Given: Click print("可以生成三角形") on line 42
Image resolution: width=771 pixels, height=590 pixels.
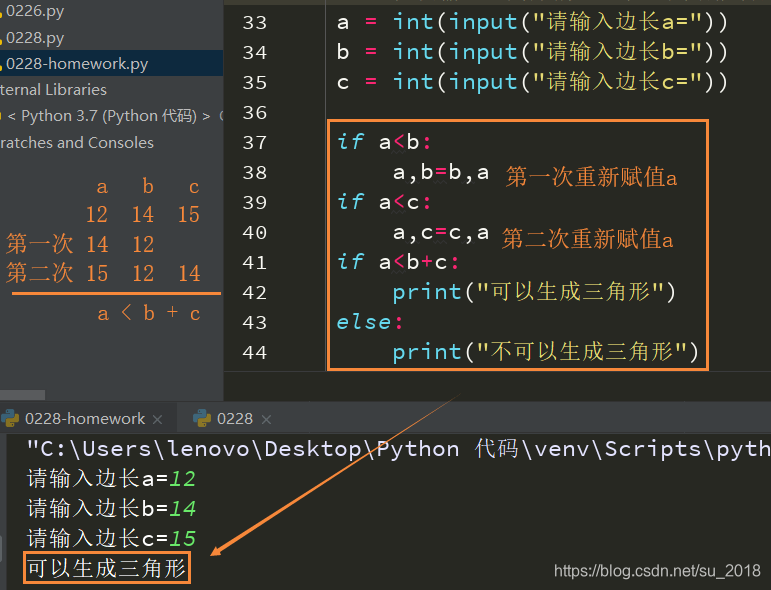Looking at the screenshot, I should coord(534,292).
